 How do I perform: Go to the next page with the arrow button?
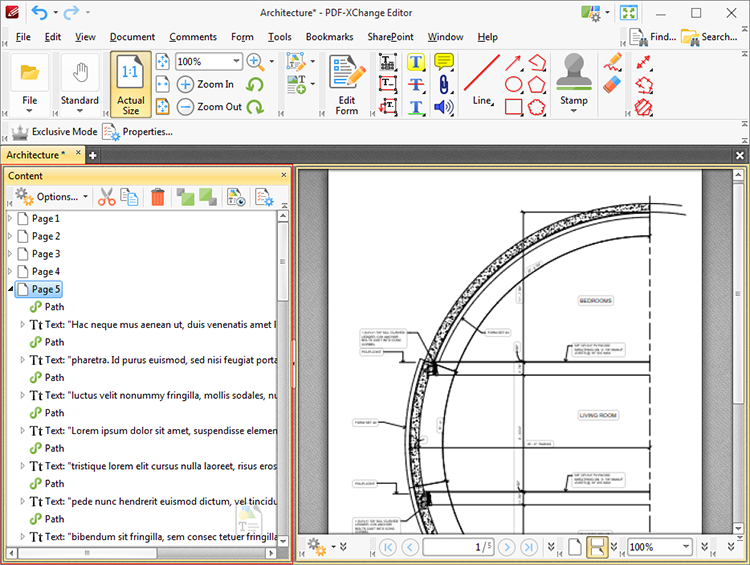click(507, 547)
